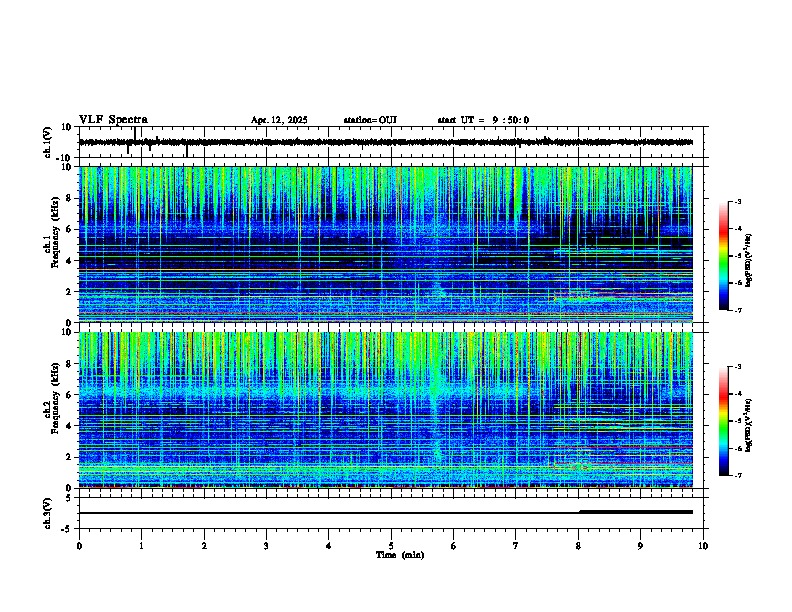This screenshot has width=792, height=612.
Task: Click the "start UT = 9 : 50: 0" text
Action: point(483,120)
